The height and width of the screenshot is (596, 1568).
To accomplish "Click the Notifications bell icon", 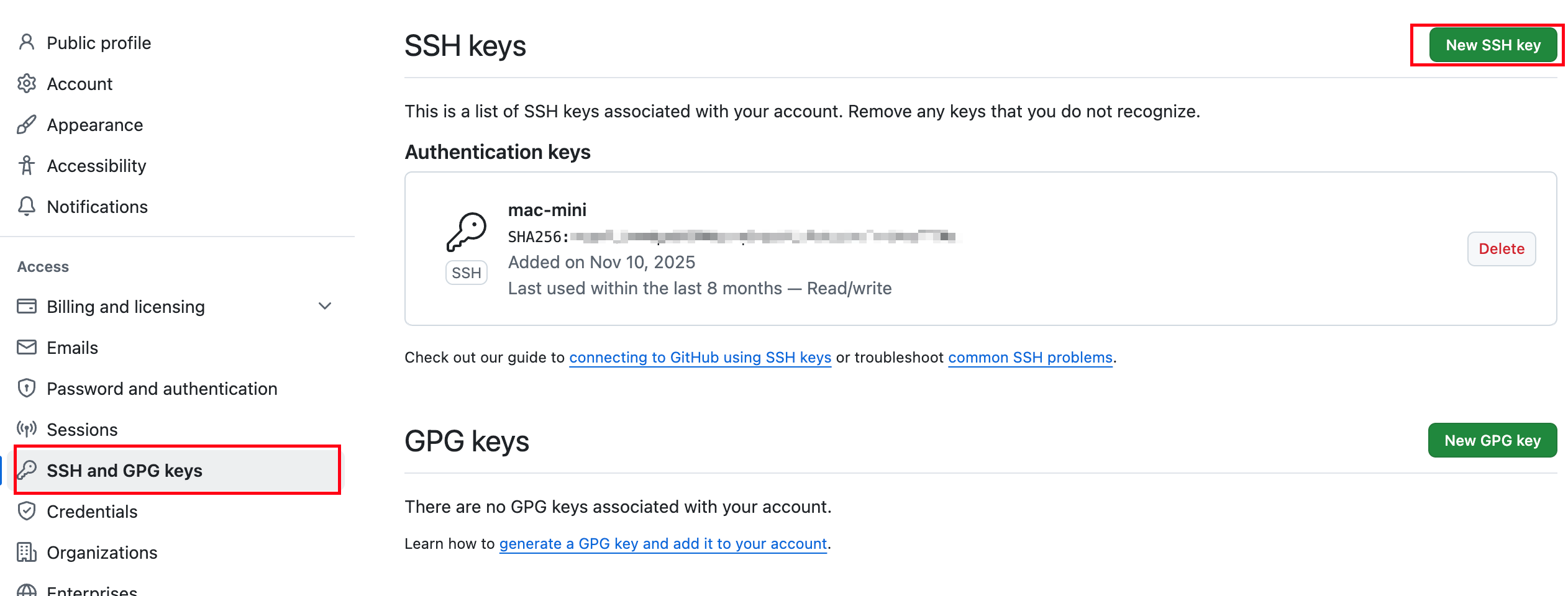I will pos(27,206).
